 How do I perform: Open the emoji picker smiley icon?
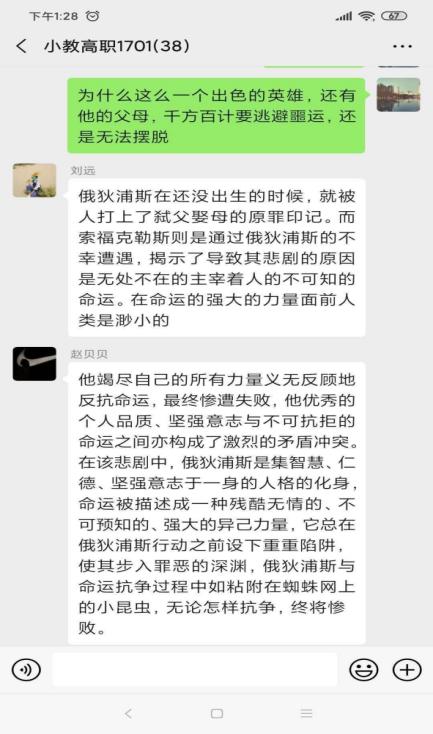pos(363,670)
